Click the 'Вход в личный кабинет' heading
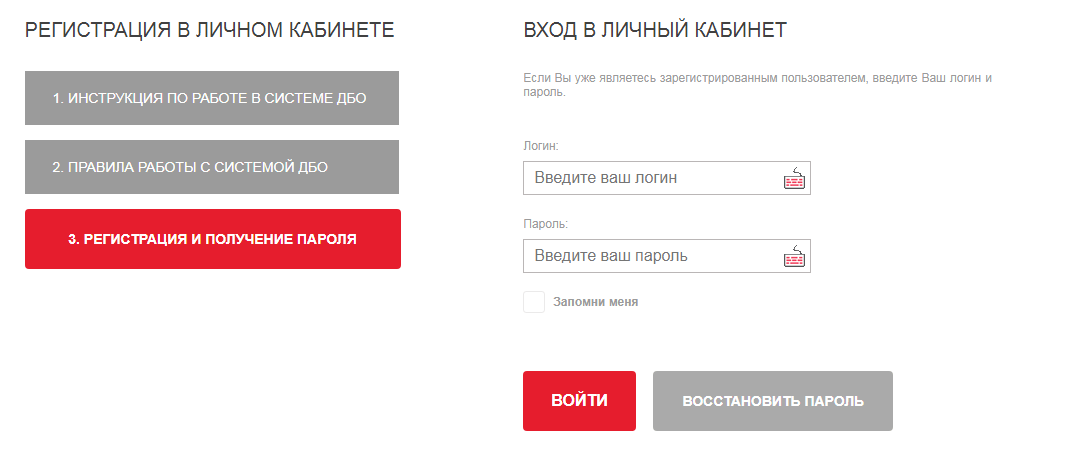The height and width of the screenshot is (449, 1075). 654,30
